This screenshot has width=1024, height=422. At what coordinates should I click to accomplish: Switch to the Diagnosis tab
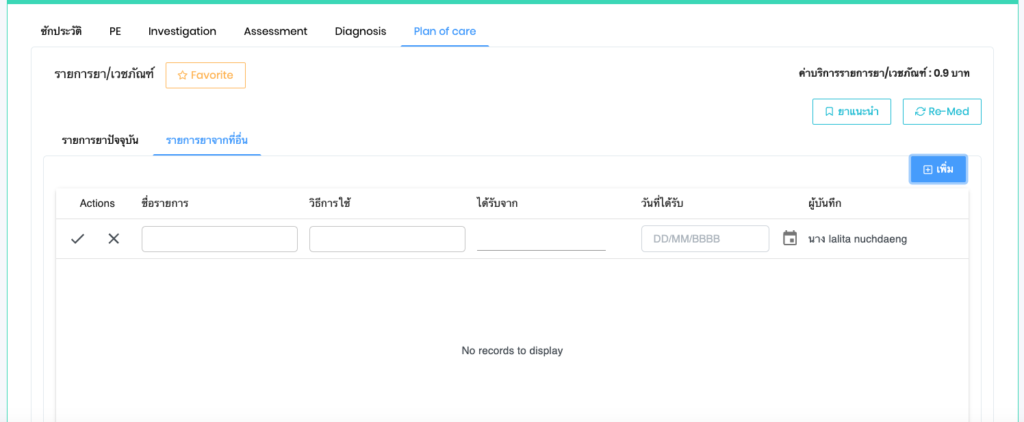(x=360, y=31)
